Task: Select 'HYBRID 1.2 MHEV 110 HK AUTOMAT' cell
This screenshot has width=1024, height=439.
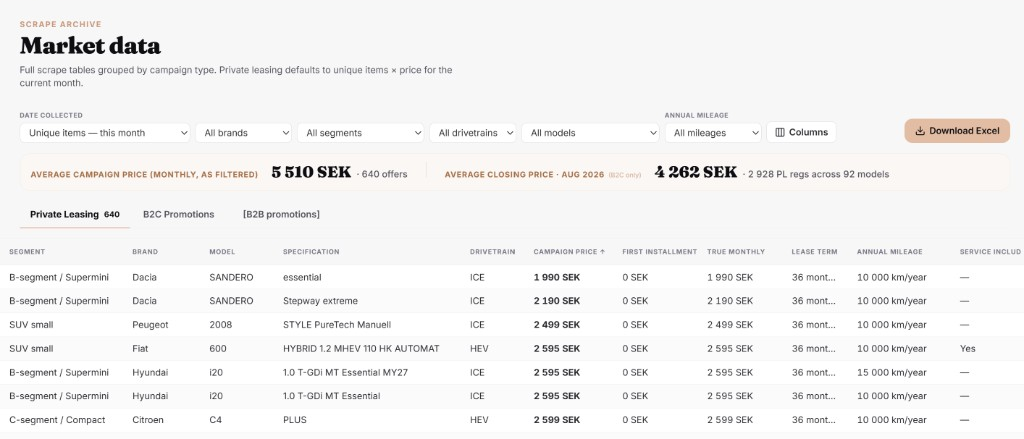Action: coord(361,349)
